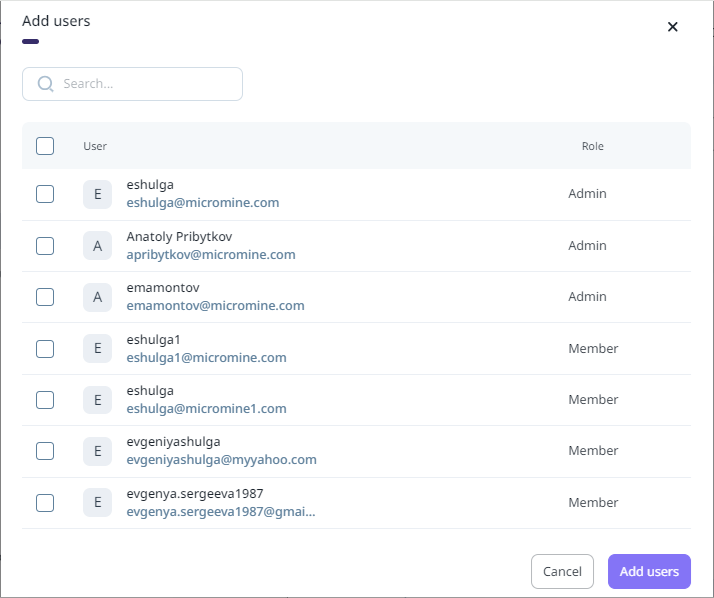
Task: Toggle the select-all users checkbox
Action: click(x=45, y=146)
